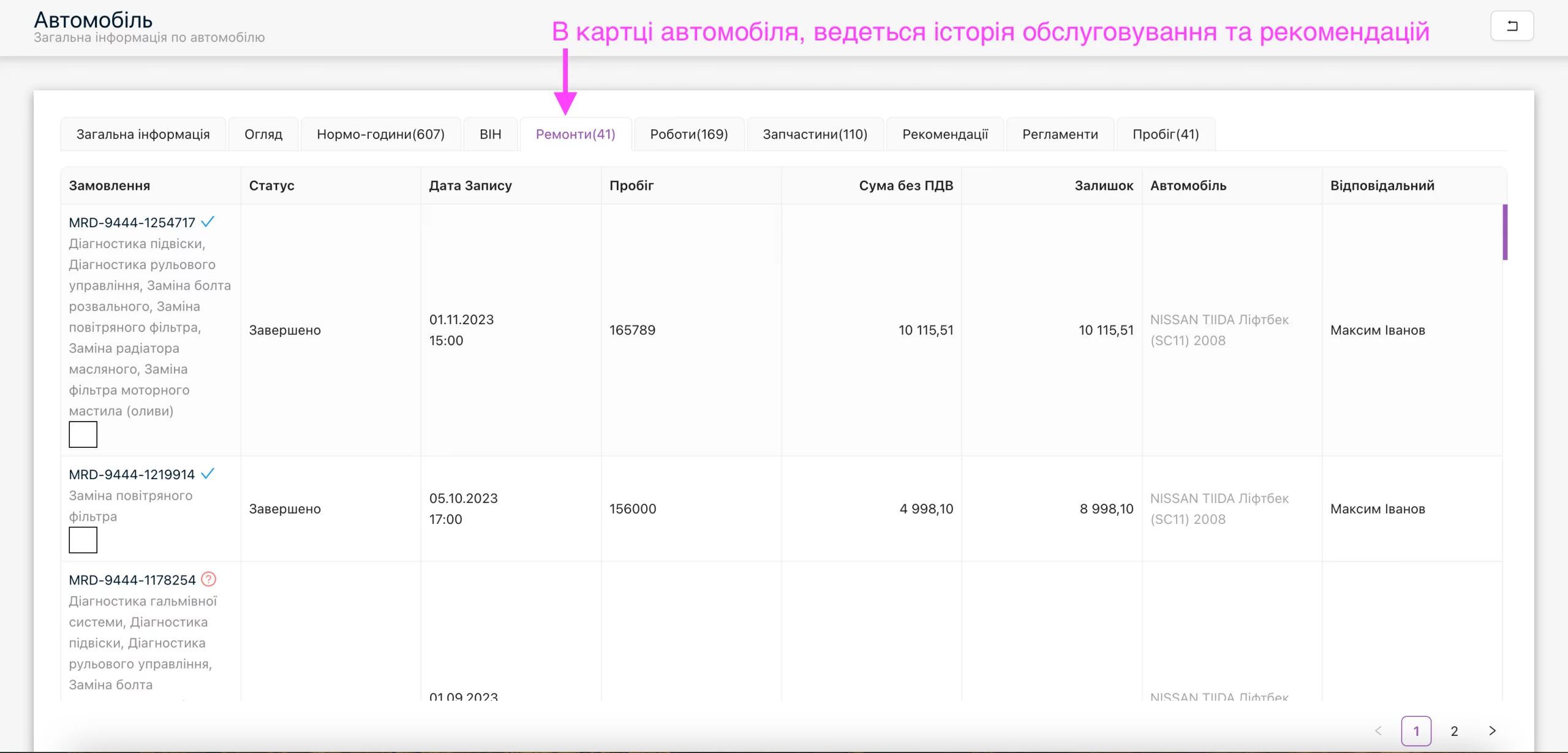
Task: Open the Нормо-години(607) tab
Action: [380, 134]
